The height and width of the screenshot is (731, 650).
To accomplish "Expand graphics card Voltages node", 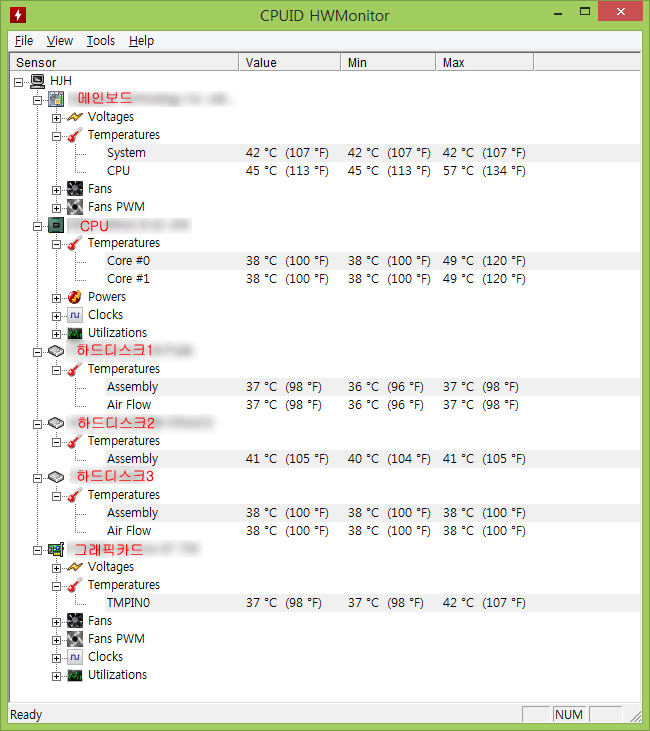I will click(x=56, y=569).
